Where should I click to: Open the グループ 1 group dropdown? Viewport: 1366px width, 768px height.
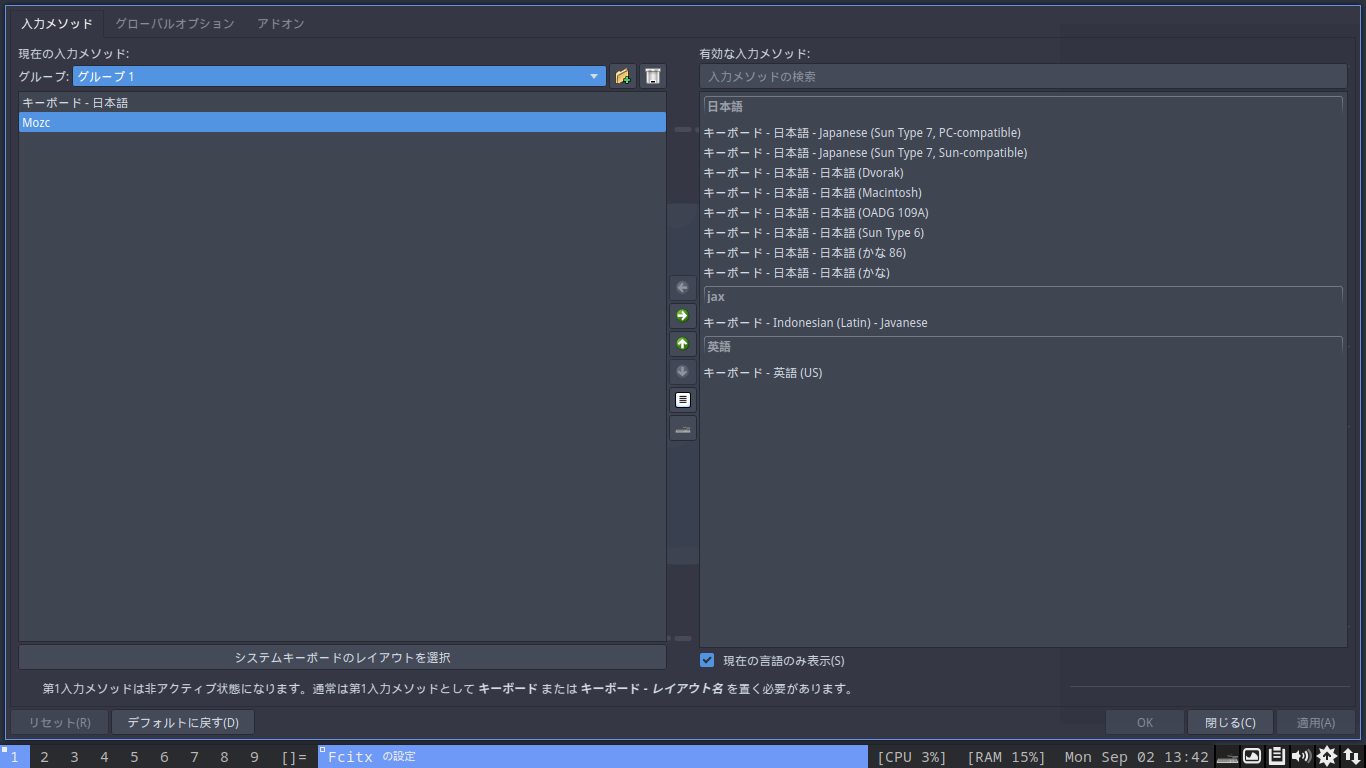[339, 77]
